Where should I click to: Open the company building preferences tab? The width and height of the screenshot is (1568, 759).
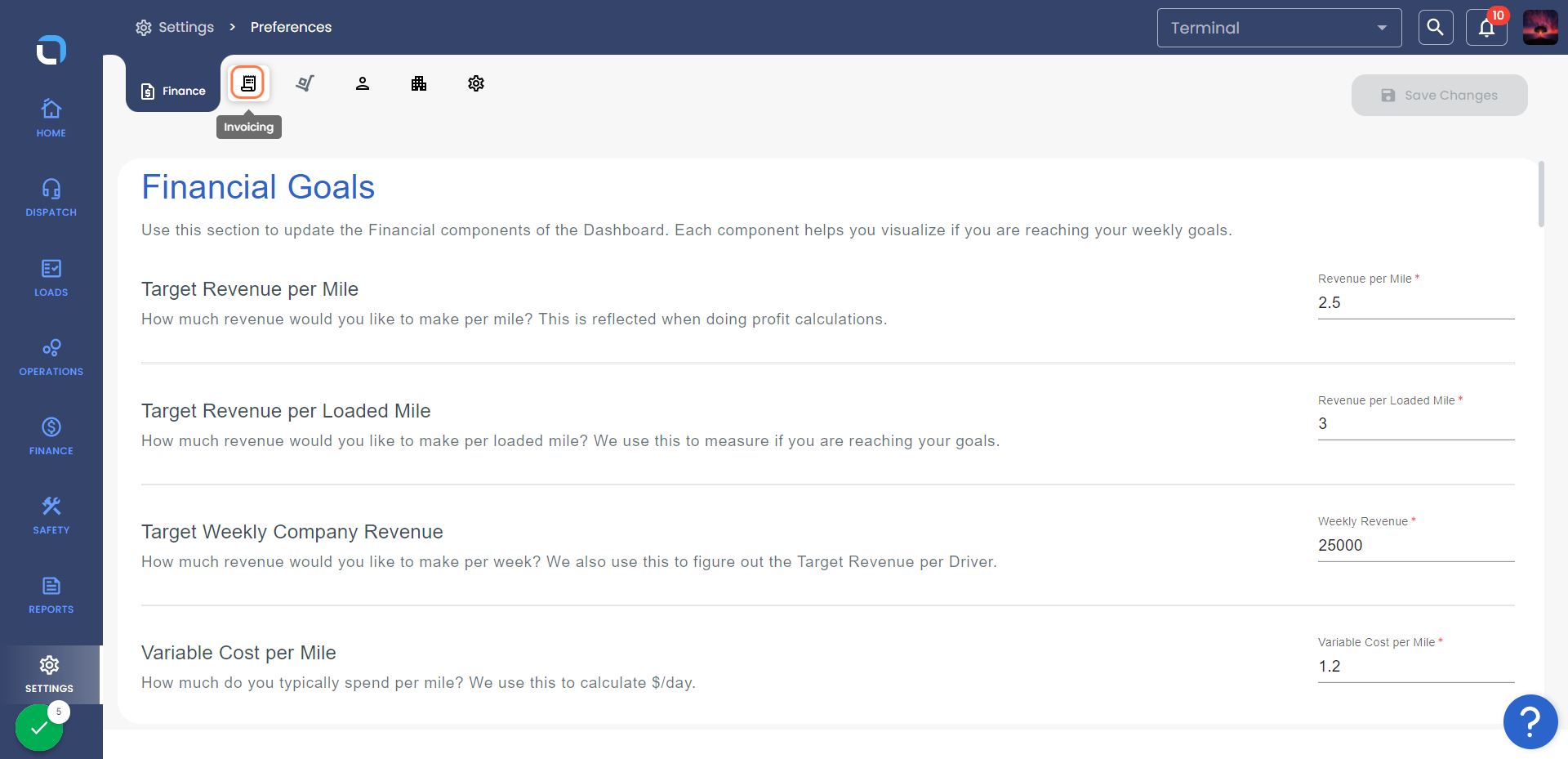click(419, 83)
